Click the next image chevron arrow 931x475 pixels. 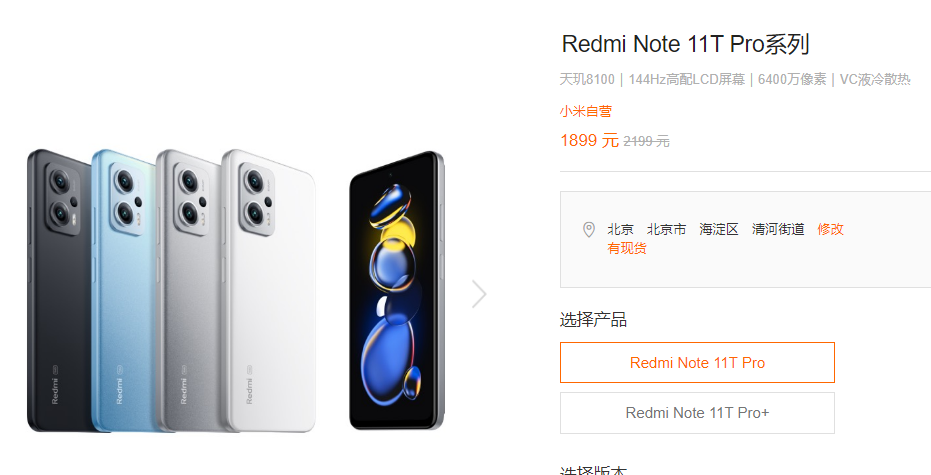point(479,294)
